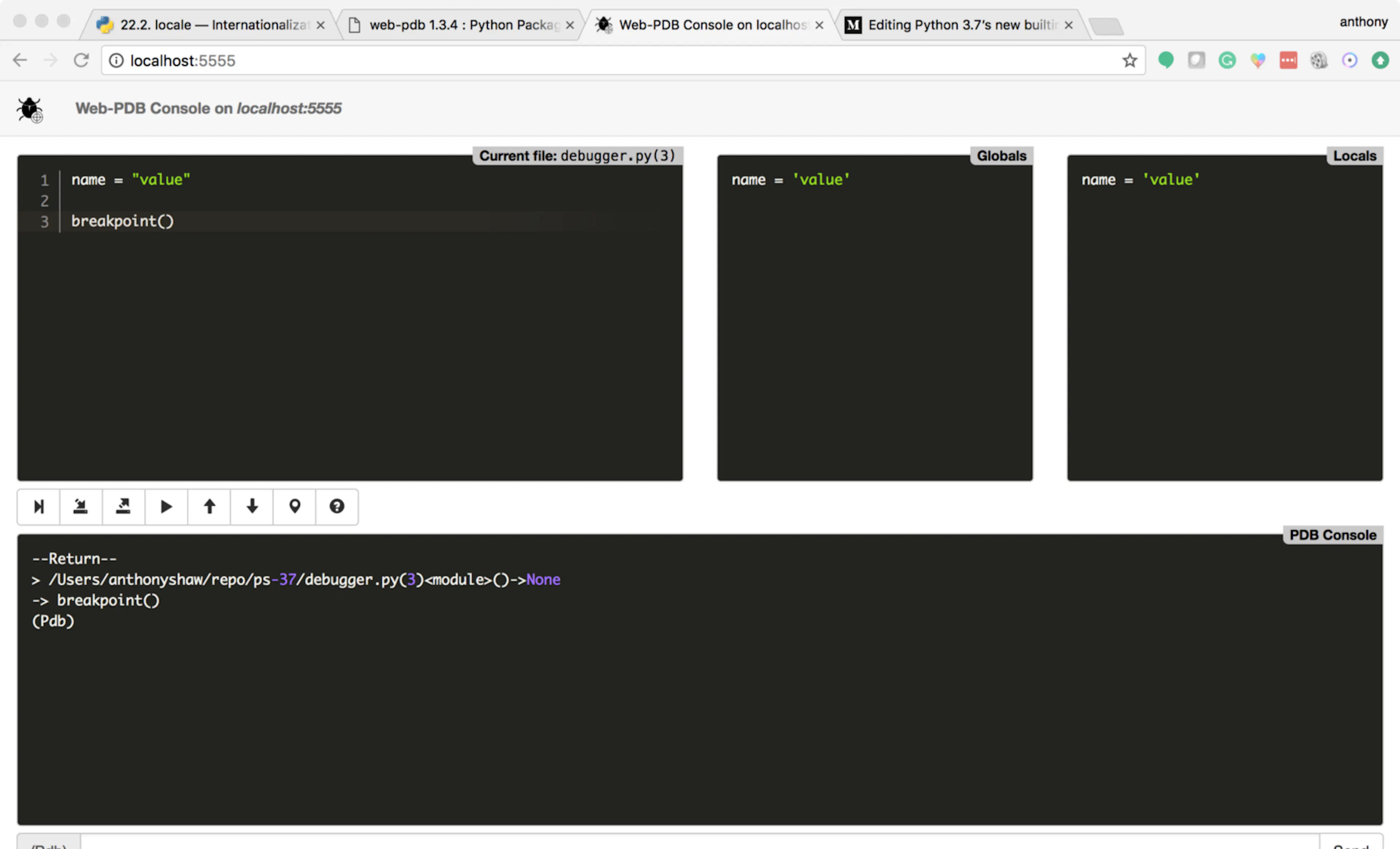Move up the stack with up arrow
Screen dimensions: 1400x849
pyautogui.click(x=209, y=506)
